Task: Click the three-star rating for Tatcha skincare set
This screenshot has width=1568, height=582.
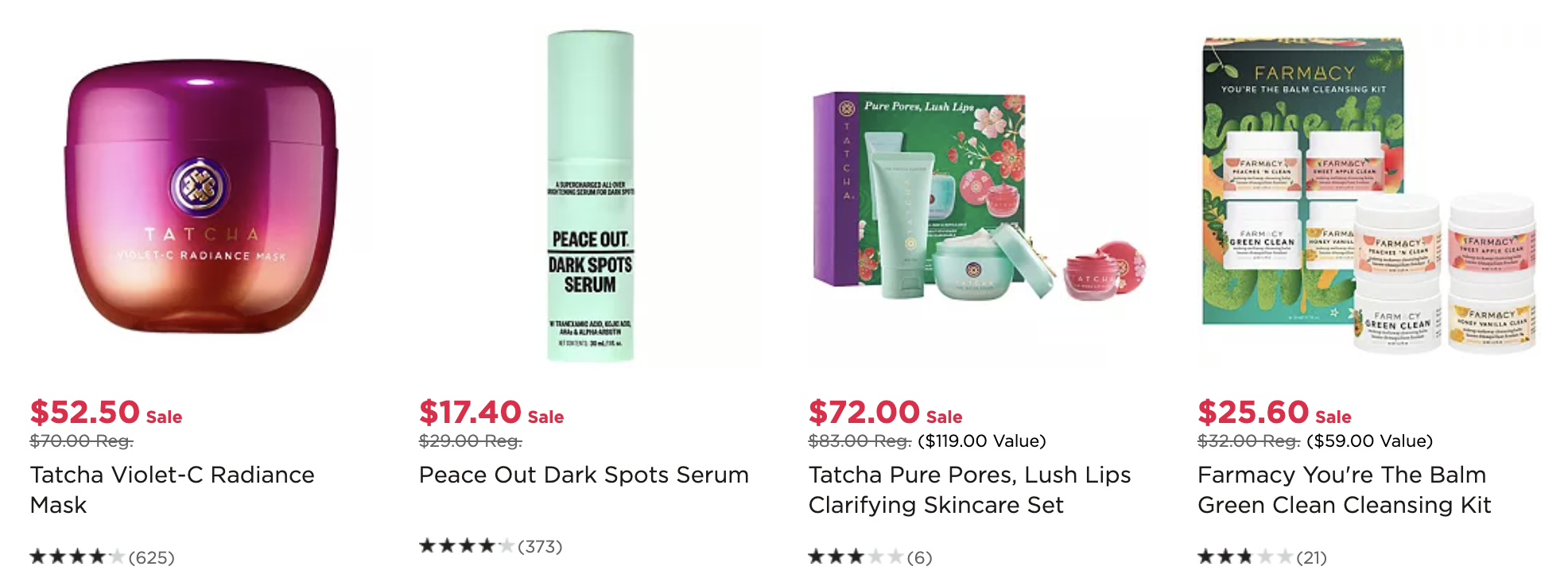Action: (856, 557)
